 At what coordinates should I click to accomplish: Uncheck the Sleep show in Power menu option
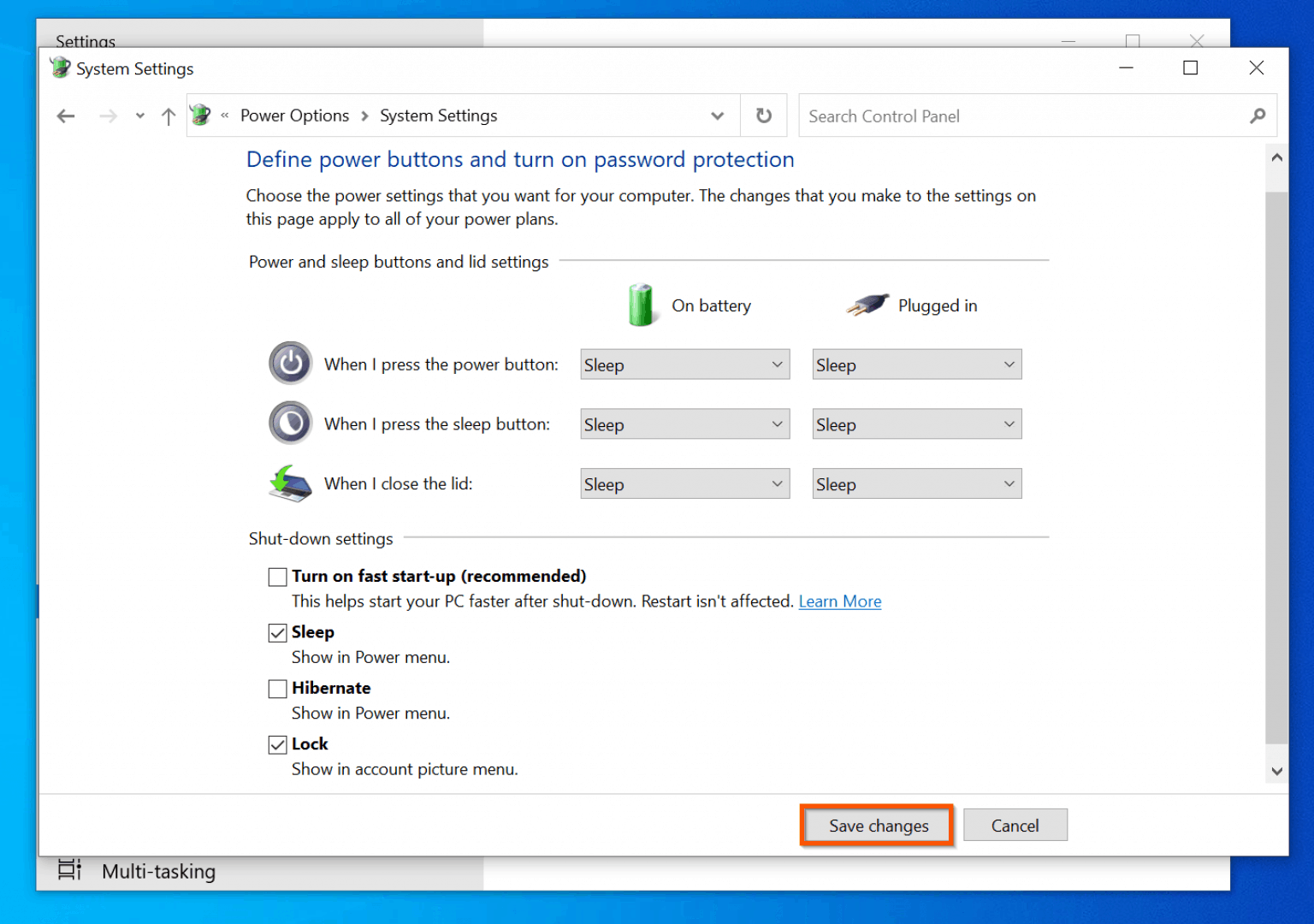[277, 632]
